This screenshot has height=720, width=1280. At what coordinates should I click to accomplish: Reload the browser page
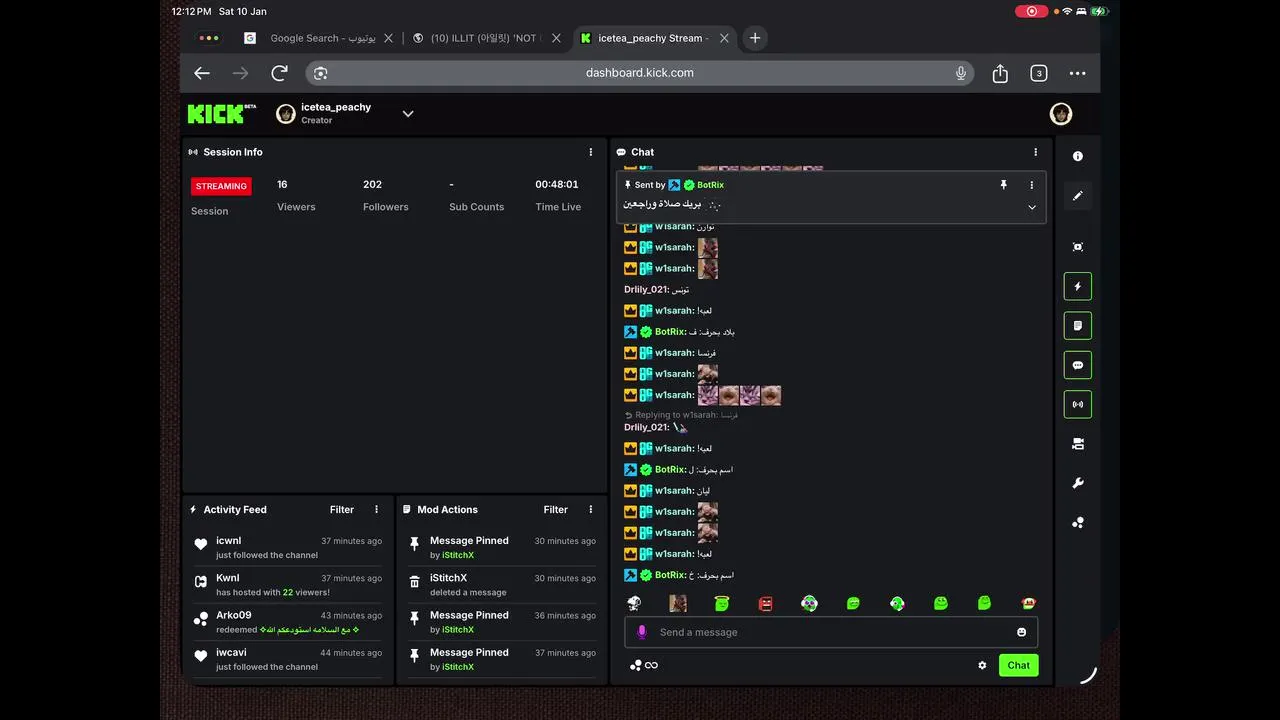tap(280, 73)
